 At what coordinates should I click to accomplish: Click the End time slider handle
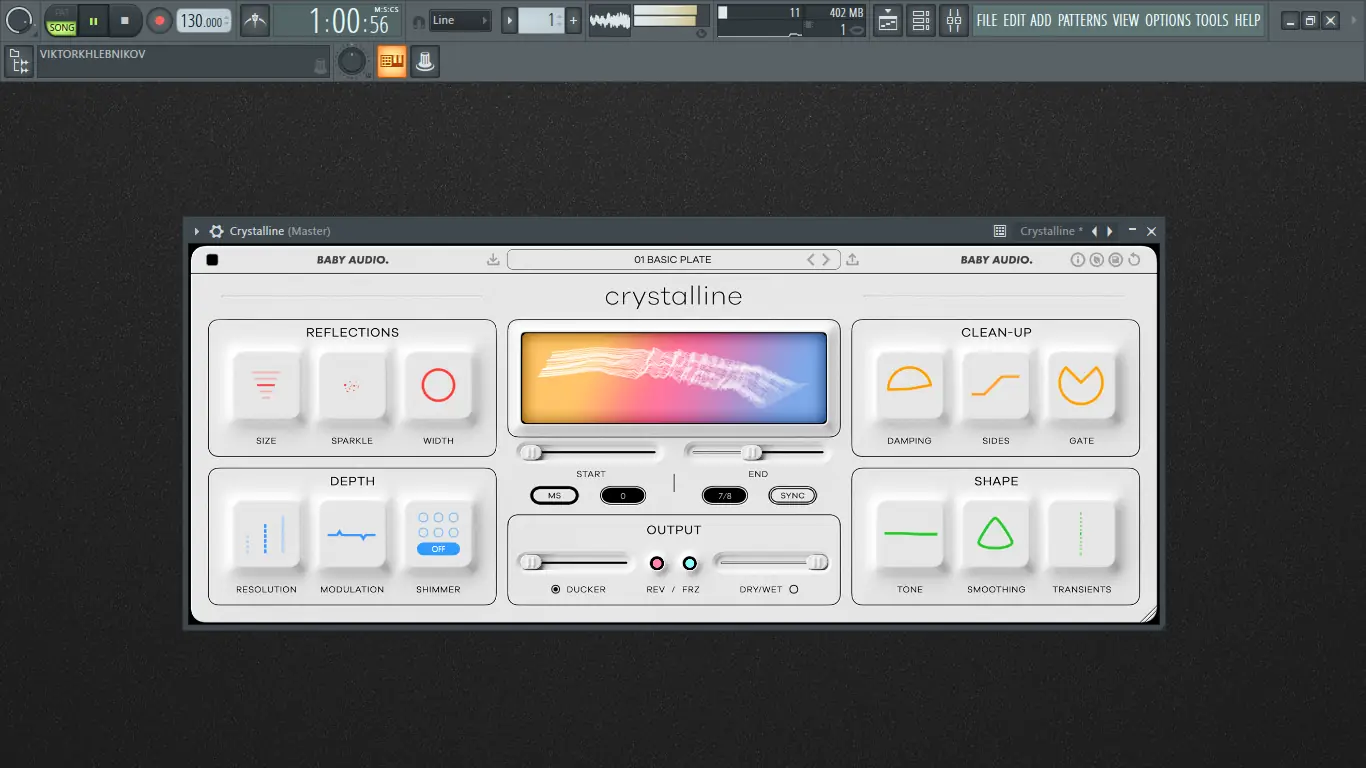(752, 453)
